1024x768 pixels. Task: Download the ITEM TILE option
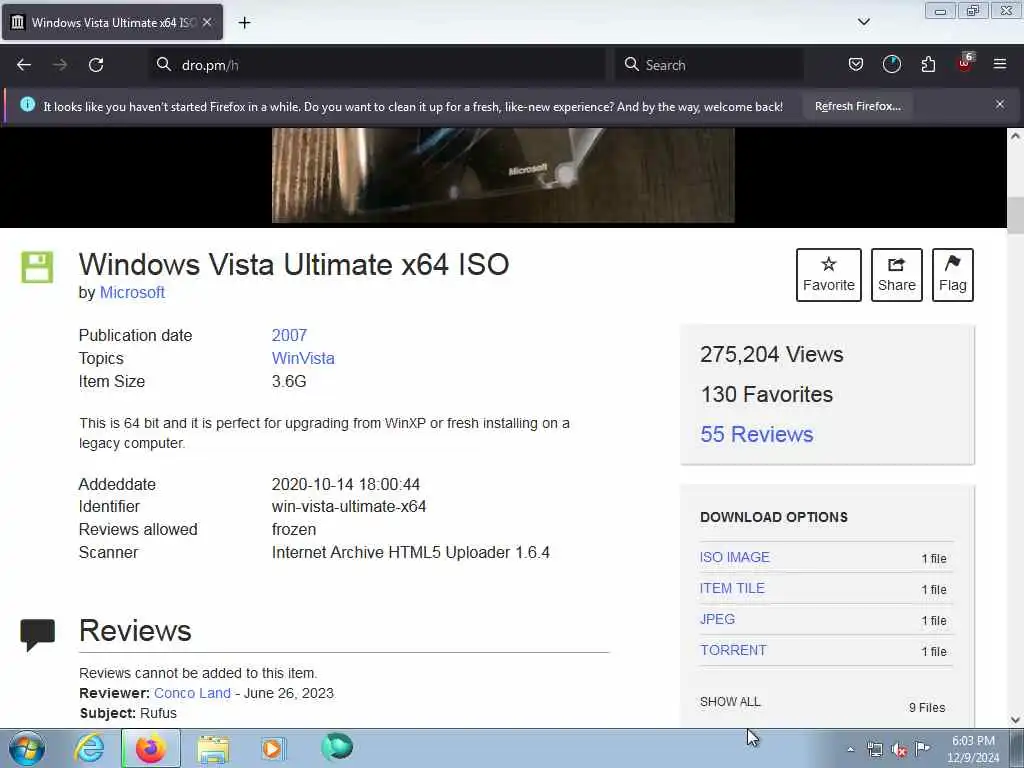click(732, 588)
